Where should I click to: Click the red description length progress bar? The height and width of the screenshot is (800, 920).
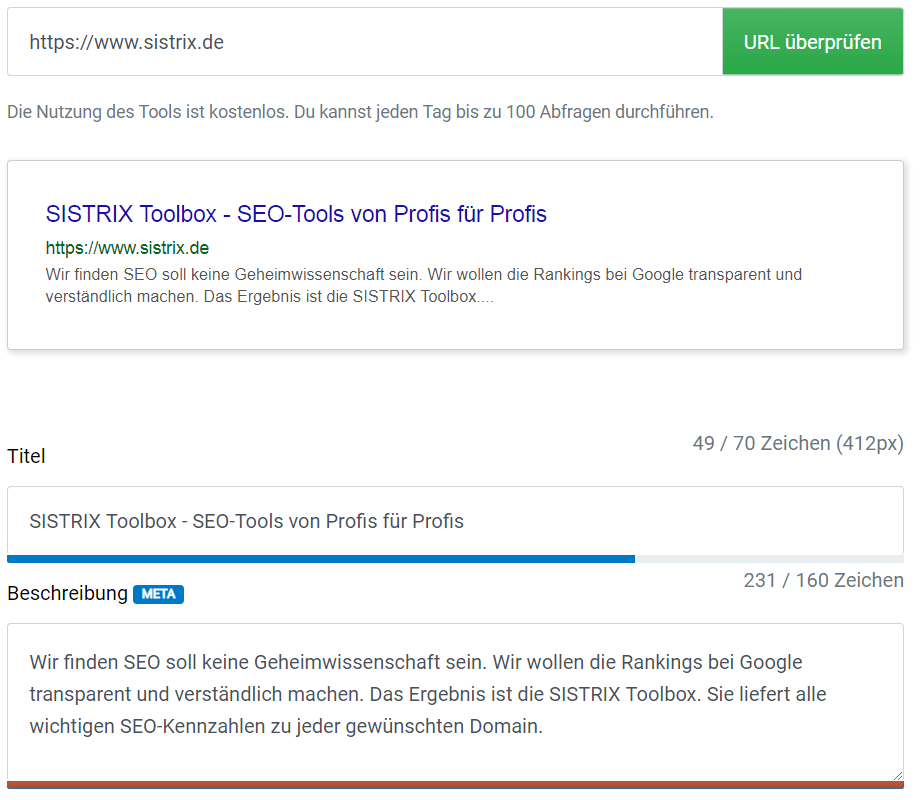tap(455, 785)
